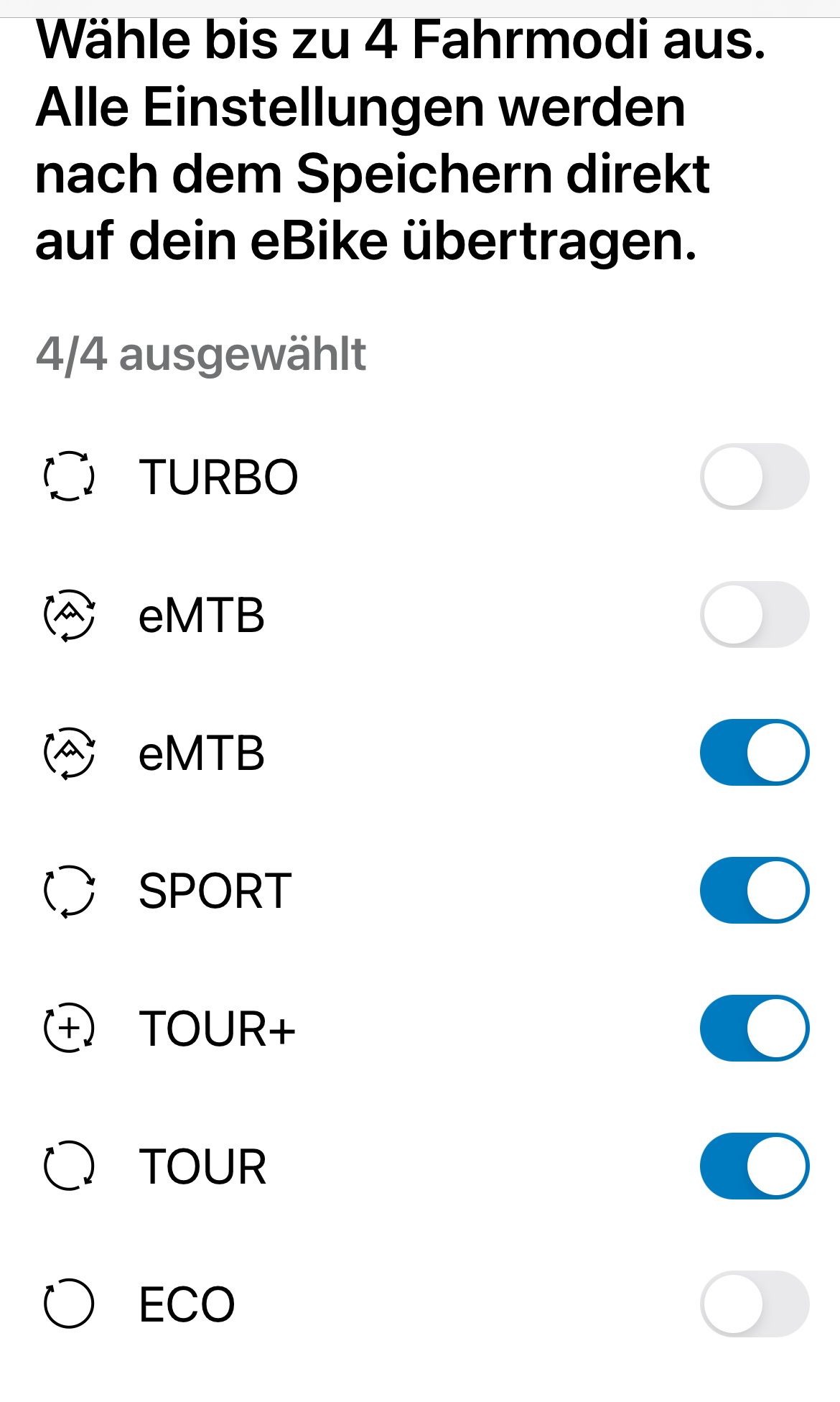Click the TOUR mode circle icon
This screenshot has width=840, height=1402.
69,1166
